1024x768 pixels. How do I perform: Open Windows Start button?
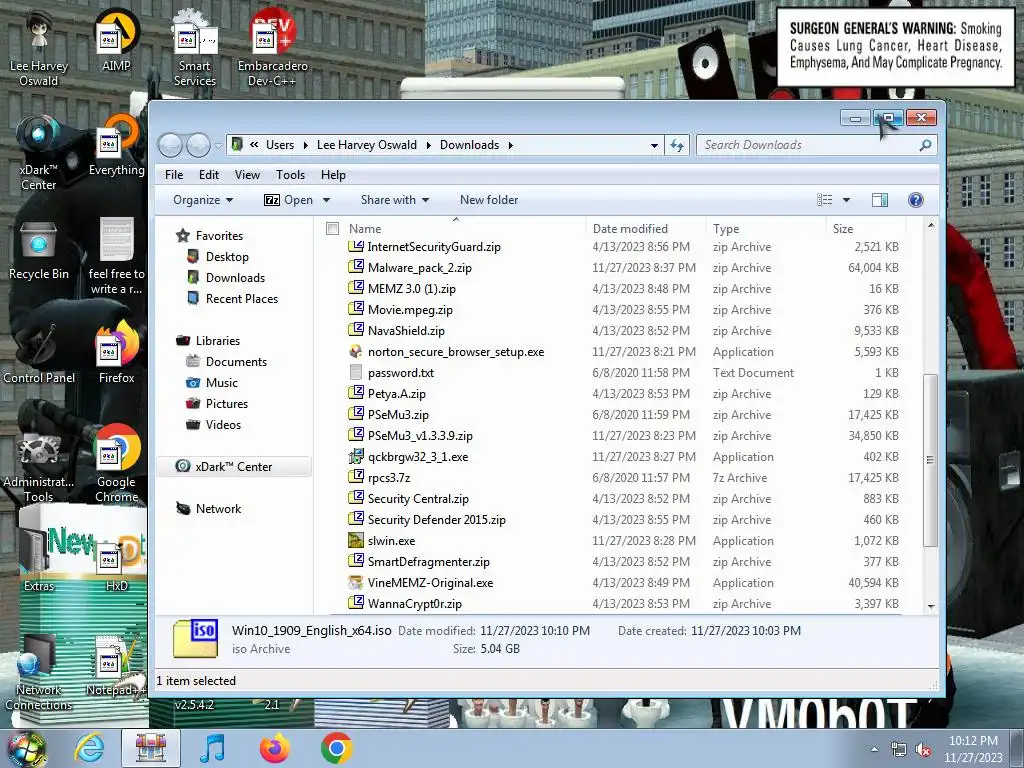coord(26,749)
